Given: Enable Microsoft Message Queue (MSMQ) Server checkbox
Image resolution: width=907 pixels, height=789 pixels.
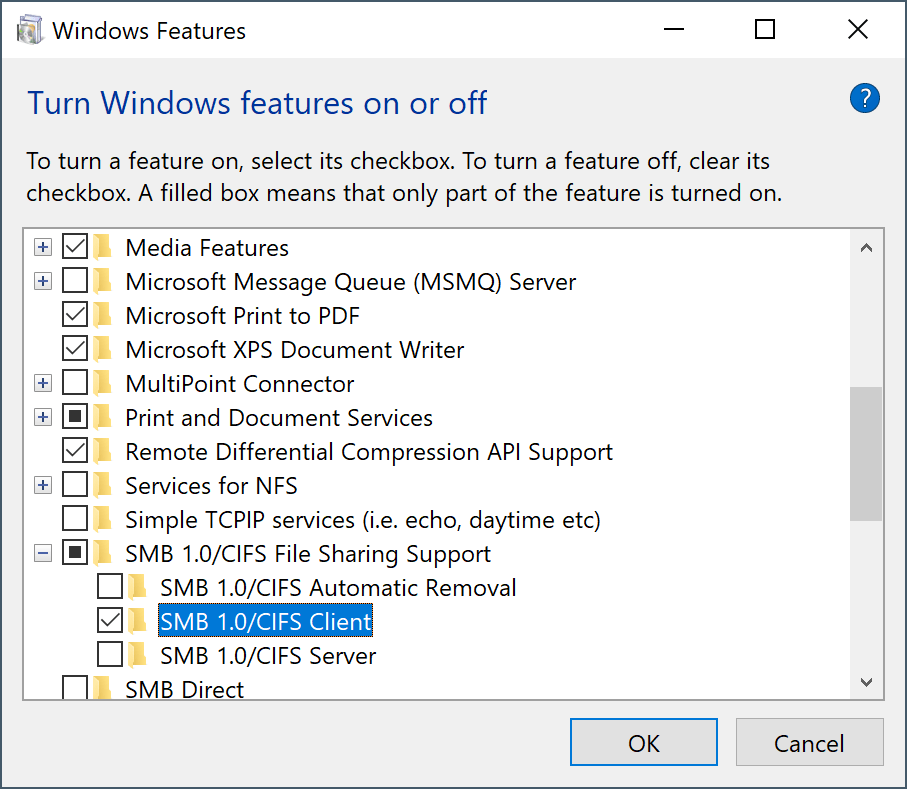Looking at the screenshot, I should click(x=75, y=281).
